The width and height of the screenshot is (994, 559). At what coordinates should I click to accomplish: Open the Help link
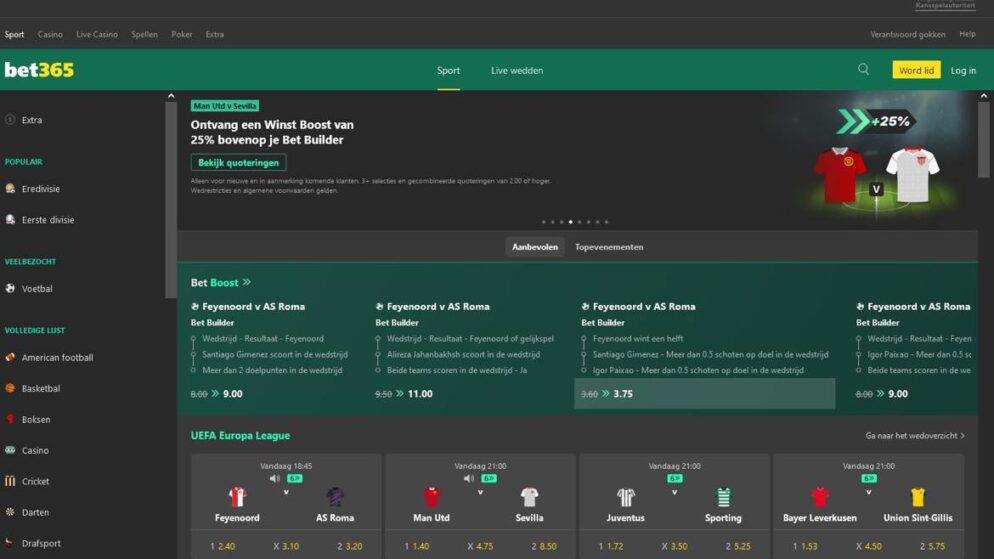coord(967,34)
